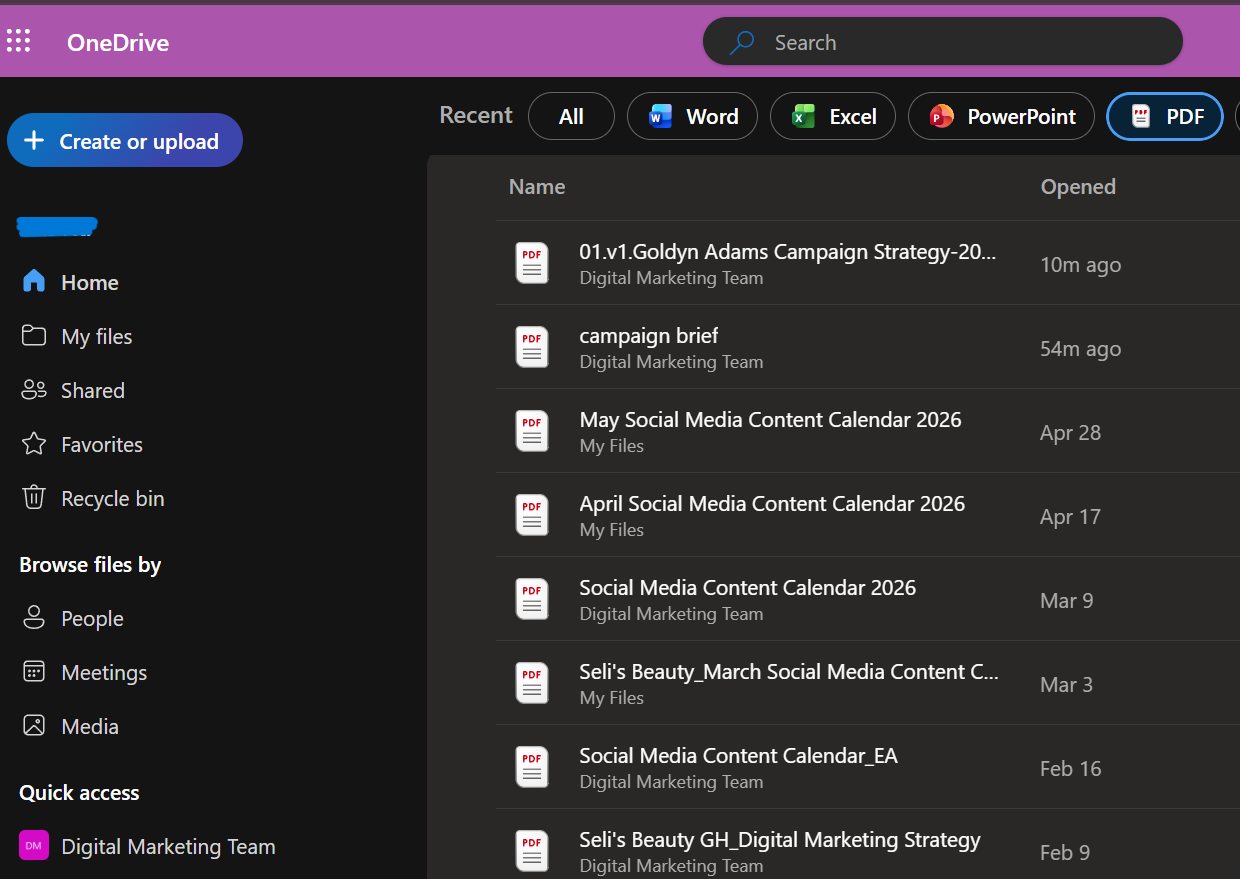Click inside the Search box
This screenshot has width=1240, height=879.
tap(943, 42)
